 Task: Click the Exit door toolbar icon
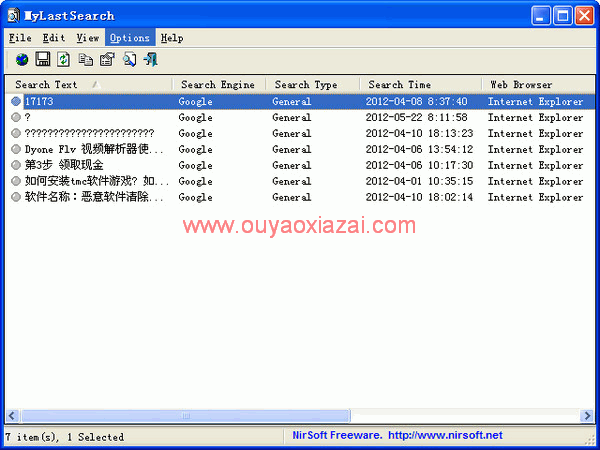click(150, 60)
